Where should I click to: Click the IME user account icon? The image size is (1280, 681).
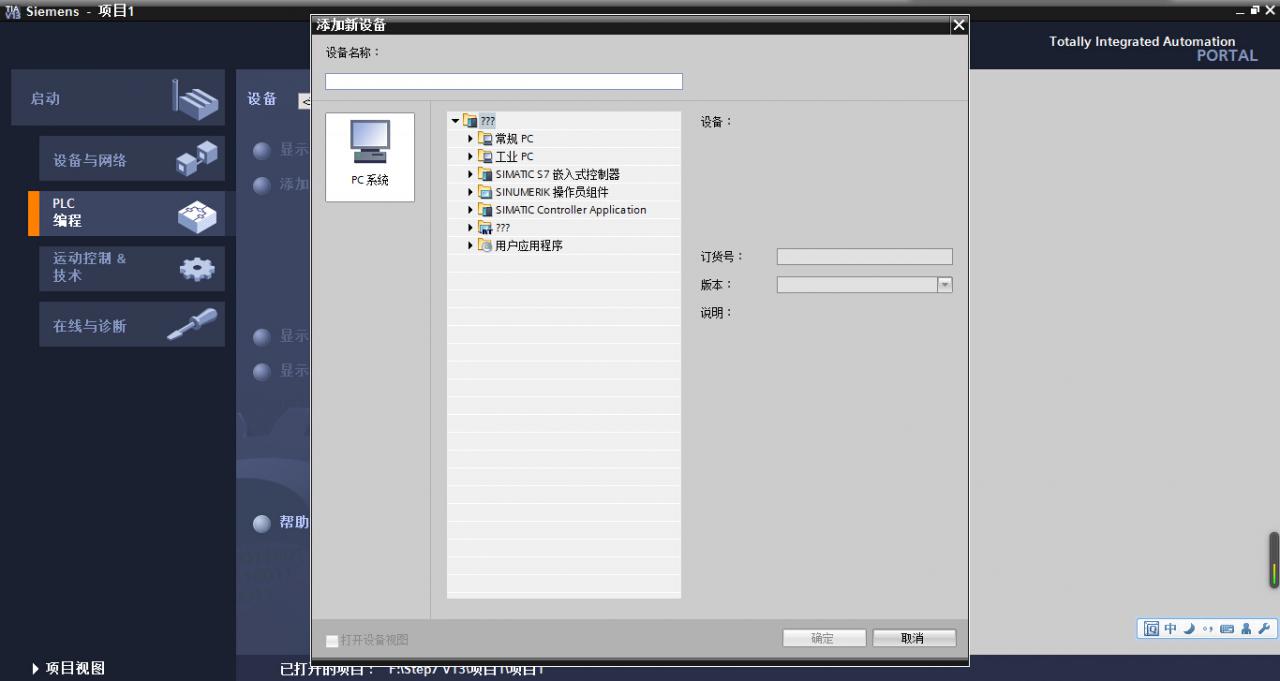coord(1246,629)
